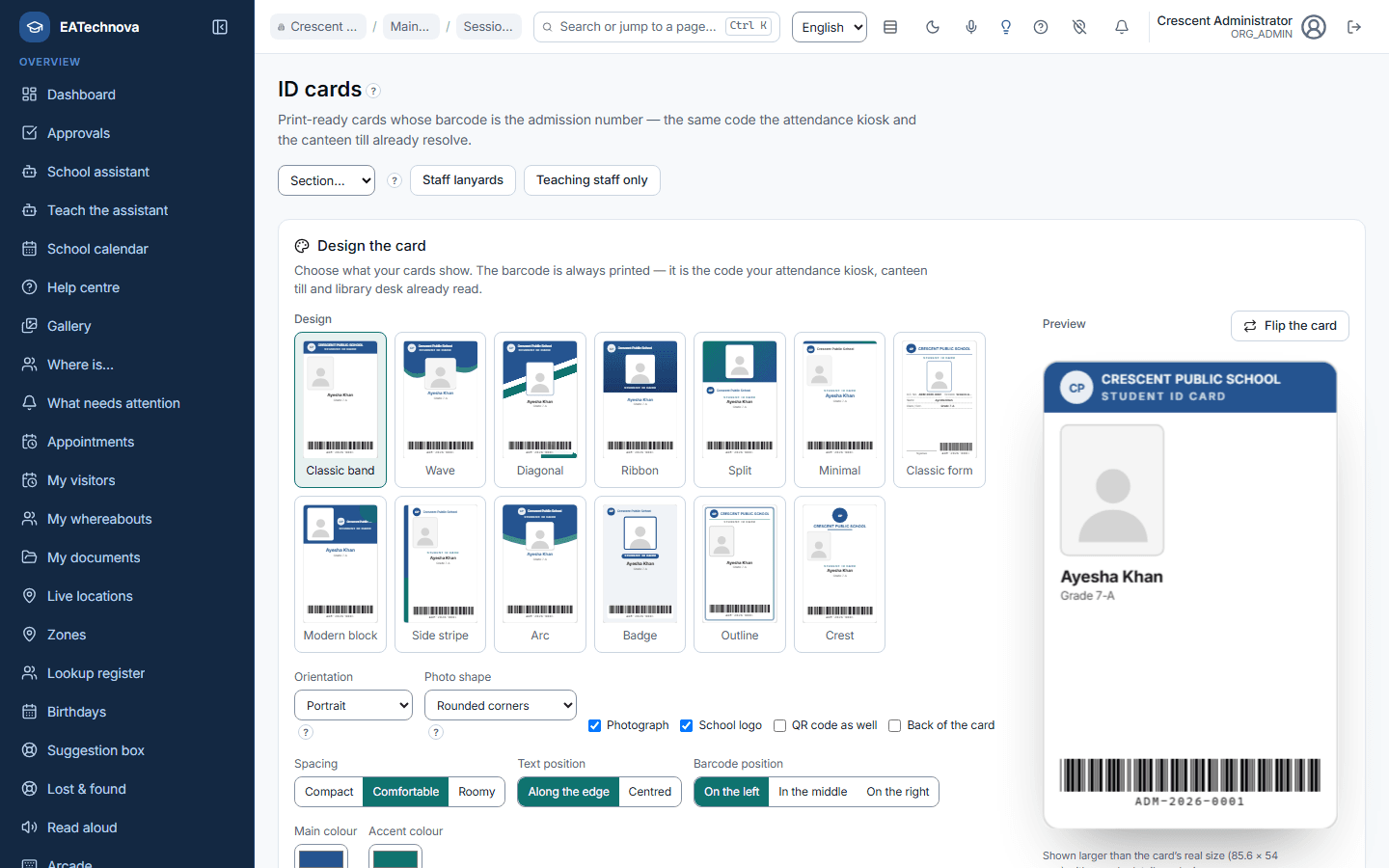1389x868 pixels.
Task: Click the Live locations pin icon
Action: point(30,596)
